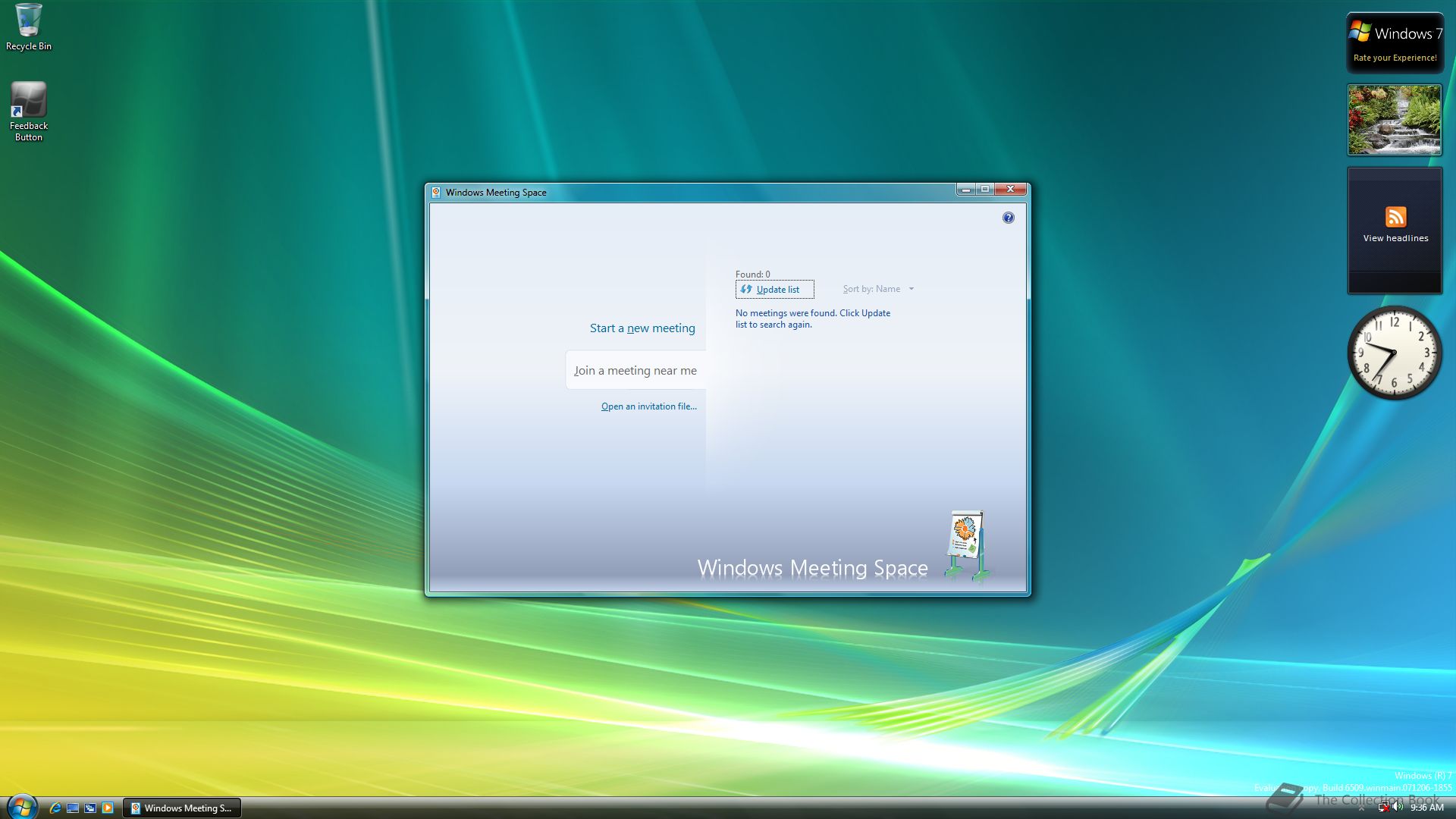Open the help question mark icon
This screenshot has width=1456, height=819.
click(1008, 218)
